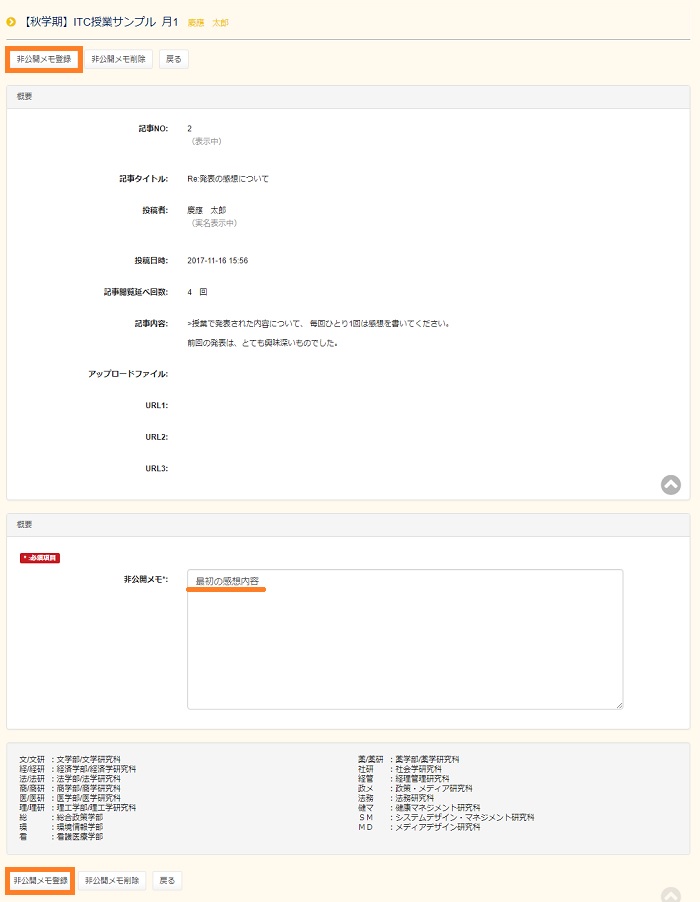Viewport: 700px width, 902px height.
Task: Click the bottom 戻る button
Action: [167, 881]
